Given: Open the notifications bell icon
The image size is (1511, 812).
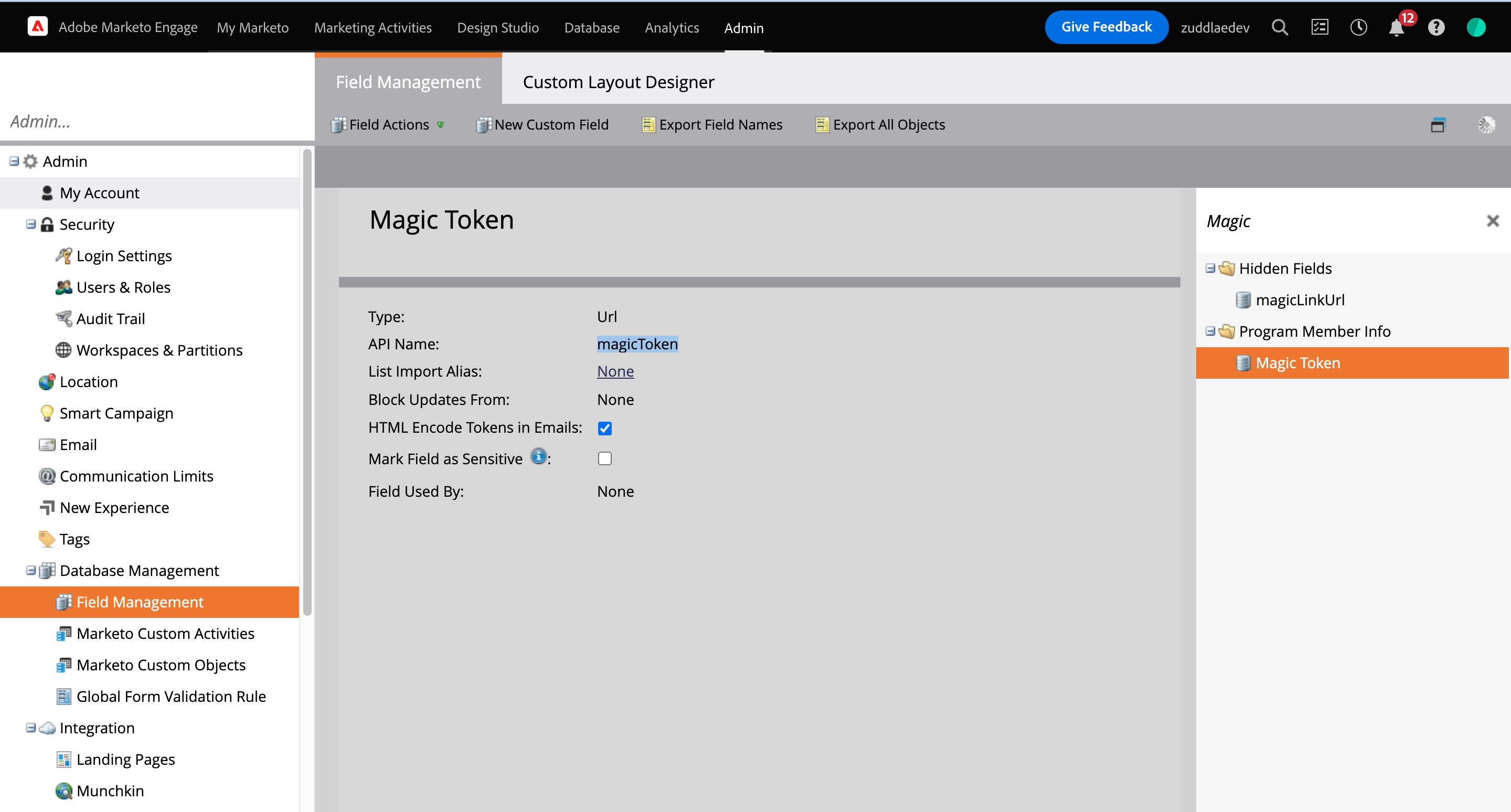Looking at the screenshot, I should coord(1396,28).
